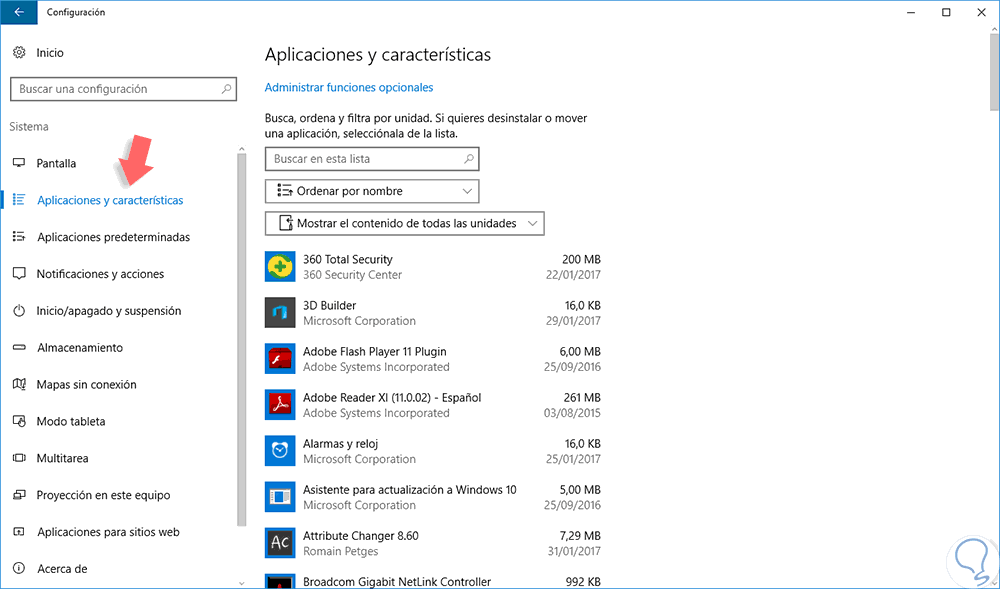This screenshot has height=589, width=1000.
Task: Click the Attribute Changer Ac icon
Action: coord(280,542)
